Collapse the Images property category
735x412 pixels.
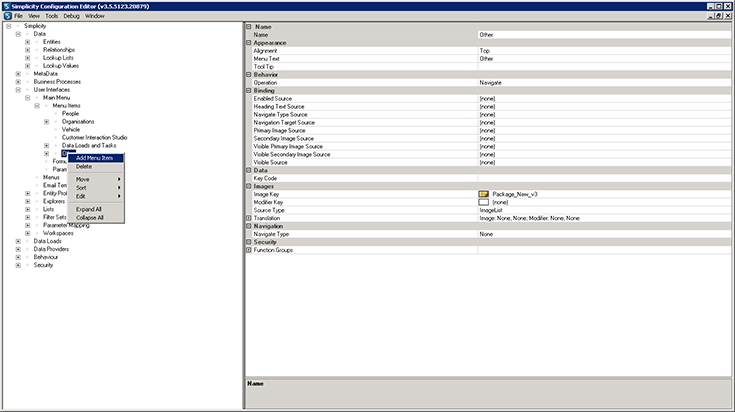(249, 186)
